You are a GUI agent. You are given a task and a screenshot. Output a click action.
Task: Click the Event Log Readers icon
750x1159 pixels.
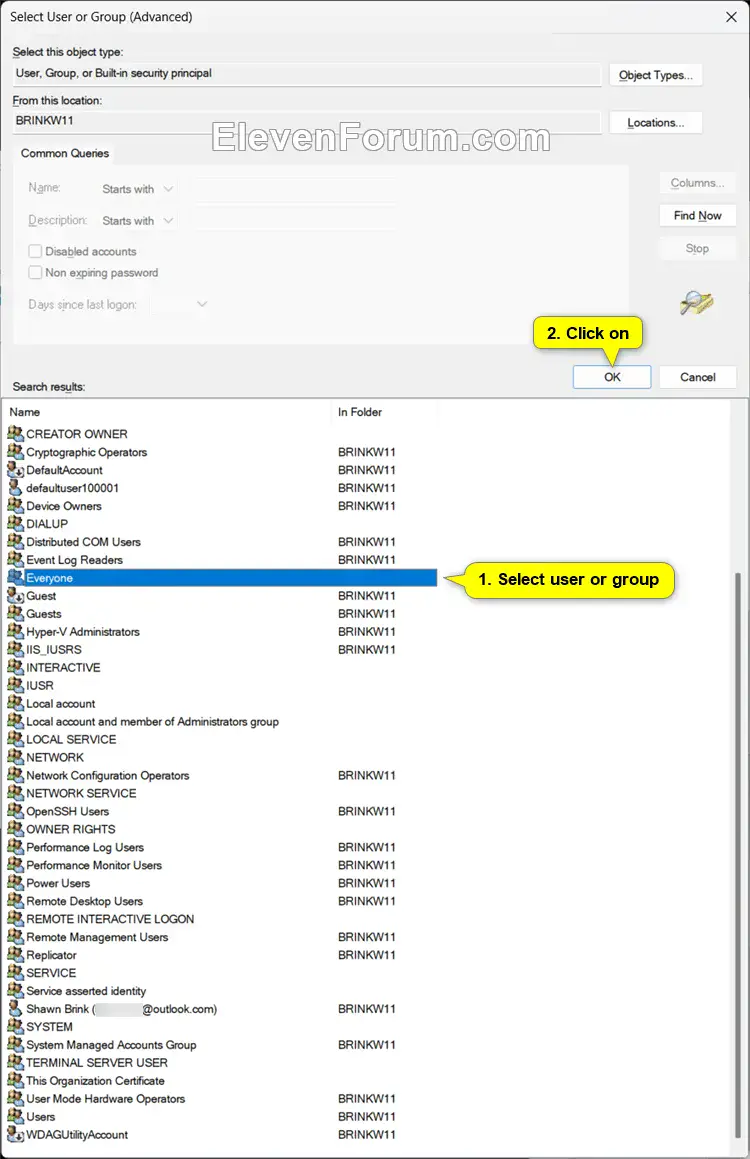[16, 560]
